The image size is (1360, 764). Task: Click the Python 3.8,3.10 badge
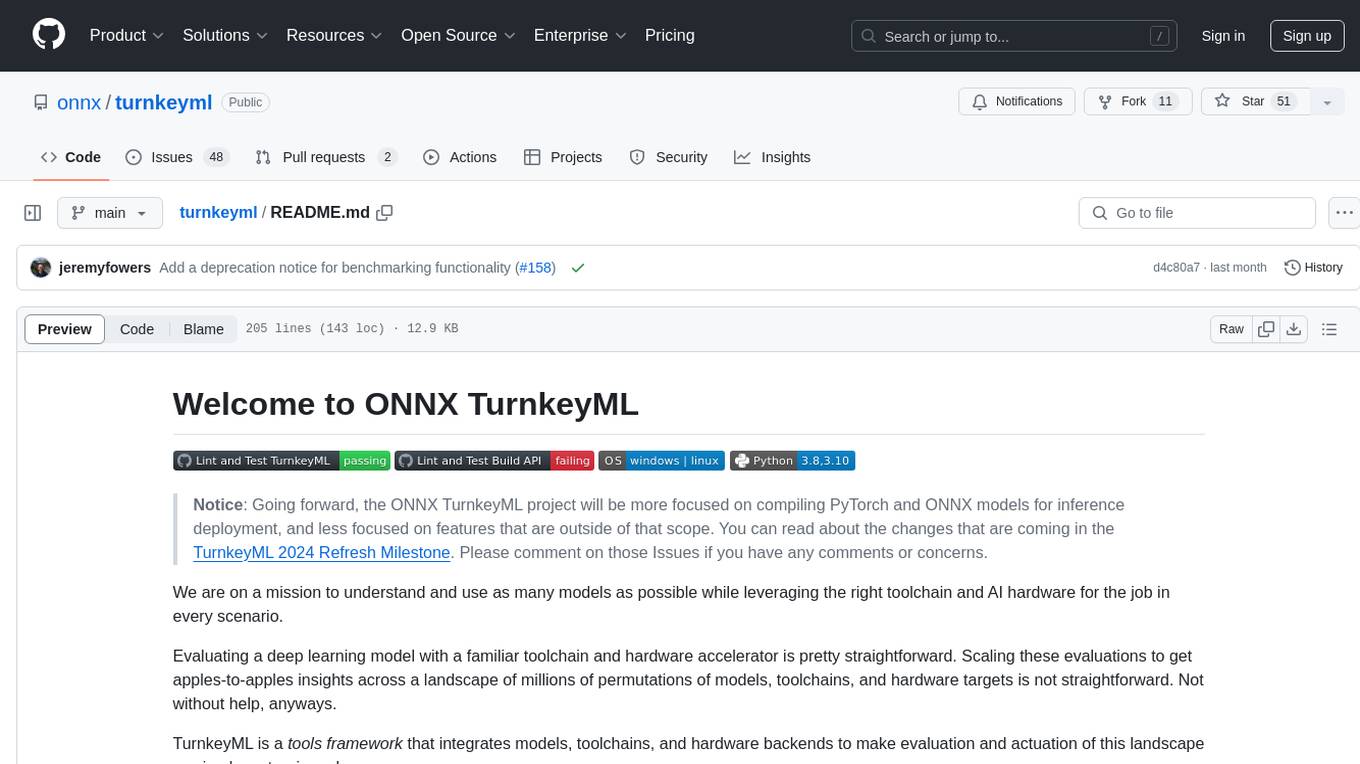point(792,460)
